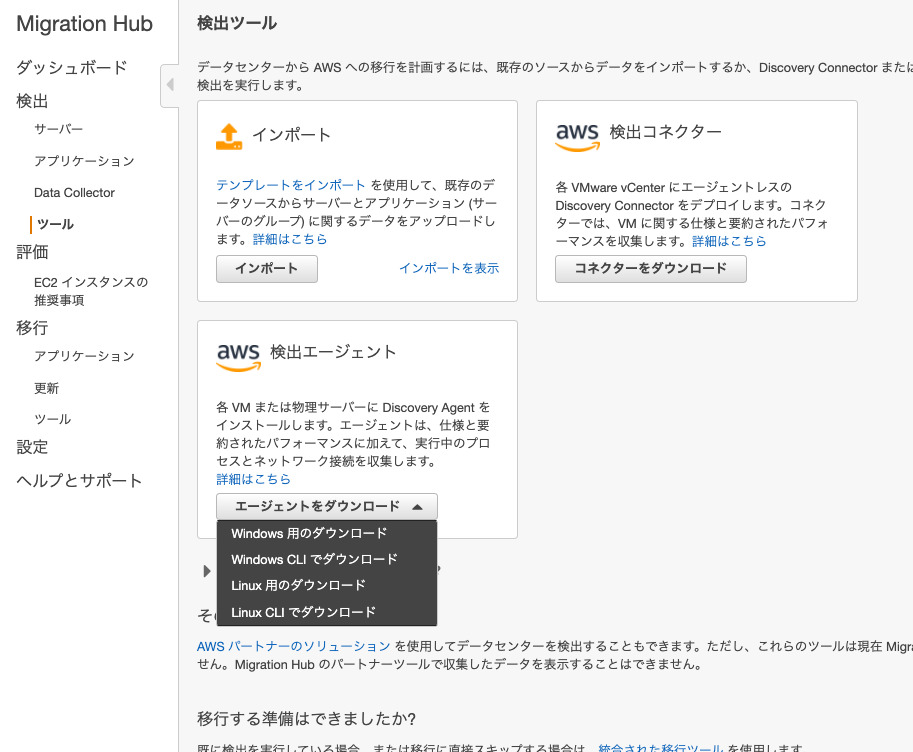The width and height of the screenshot is (913, 752).
Task: Follow the テンプレートをインポート link
Action: (x=291, y=185)
